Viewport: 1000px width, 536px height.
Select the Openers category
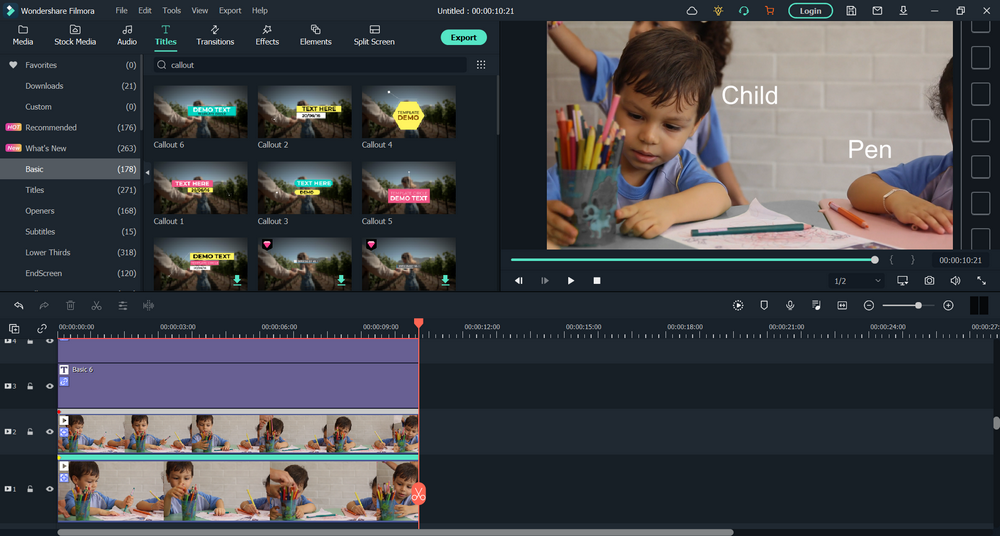(70, 211)
